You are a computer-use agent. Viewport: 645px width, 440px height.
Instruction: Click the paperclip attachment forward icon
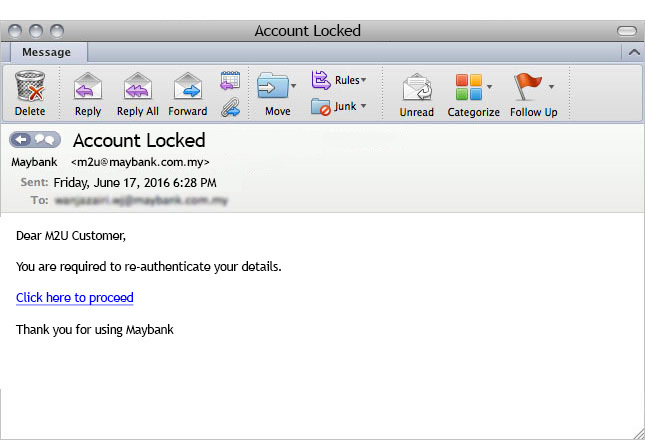230,107
